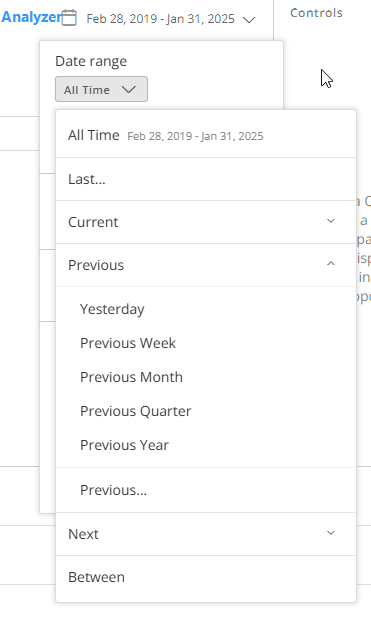Click the Feb 28, 2019 - Jan 31, 2025 header text

coord(160,19)
